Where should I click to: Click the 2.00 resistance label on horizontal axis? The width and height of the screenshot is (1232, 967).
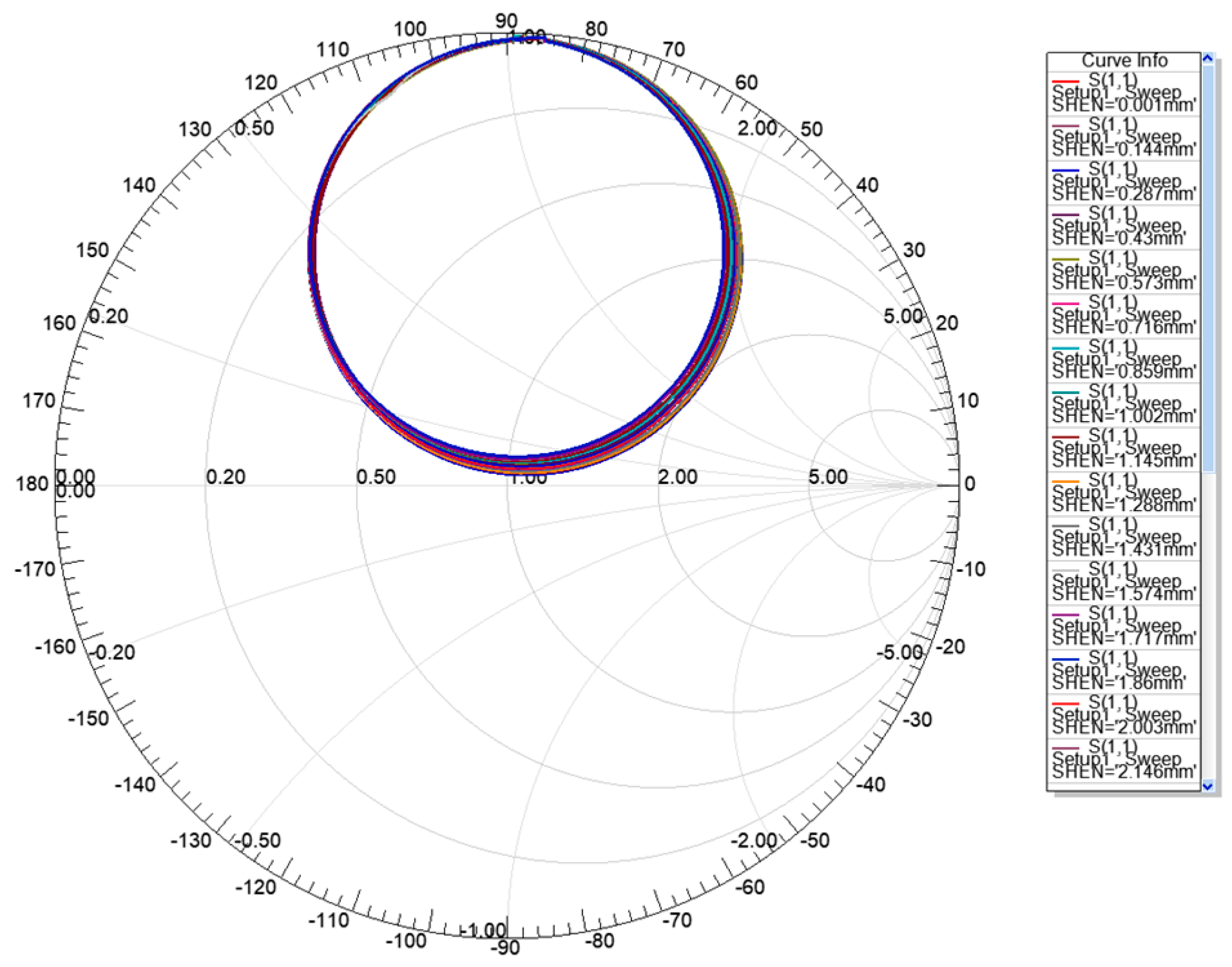tap(678, 477)
